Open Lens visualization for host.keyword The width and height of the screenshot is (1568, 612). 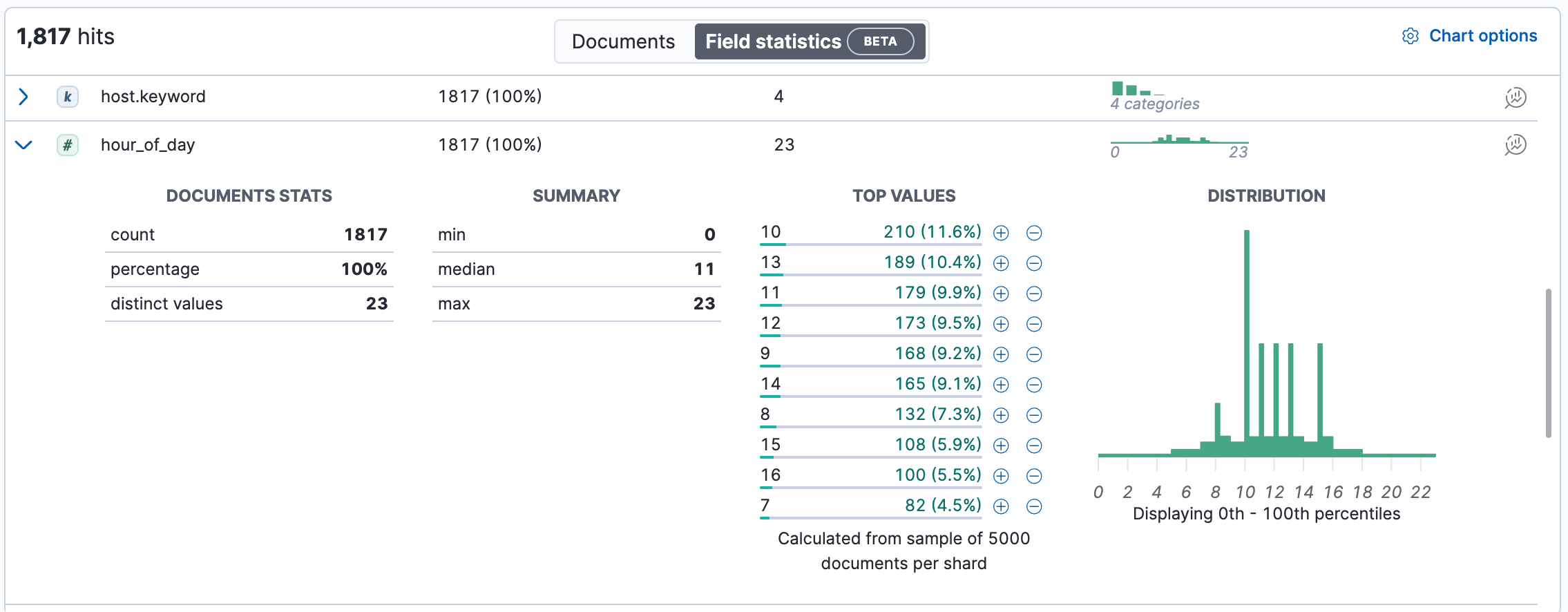[1516, 97]
